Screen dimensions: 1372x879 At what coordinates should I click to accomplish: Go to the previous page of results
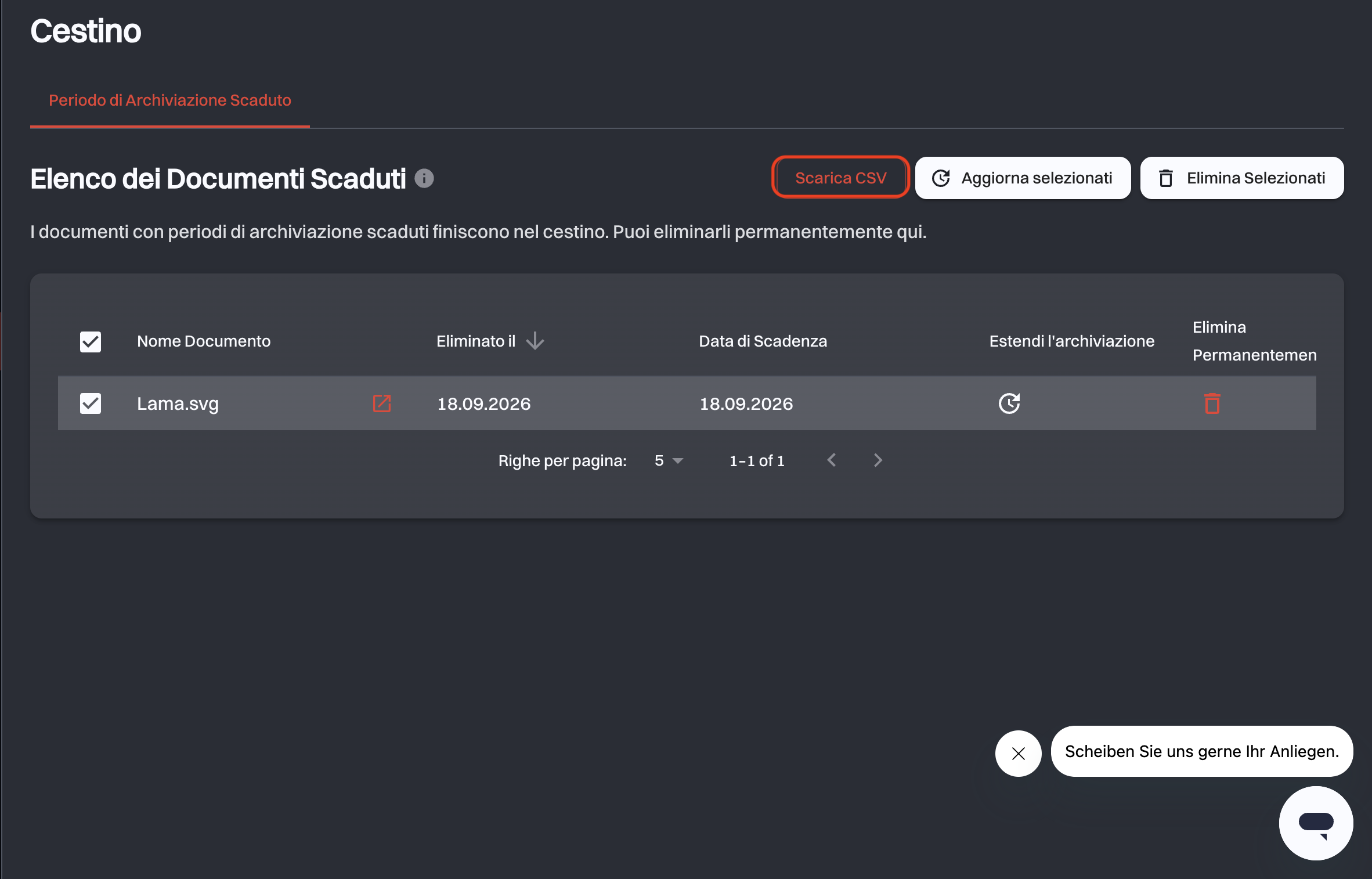pyautogui.click(x=832, y=460)
